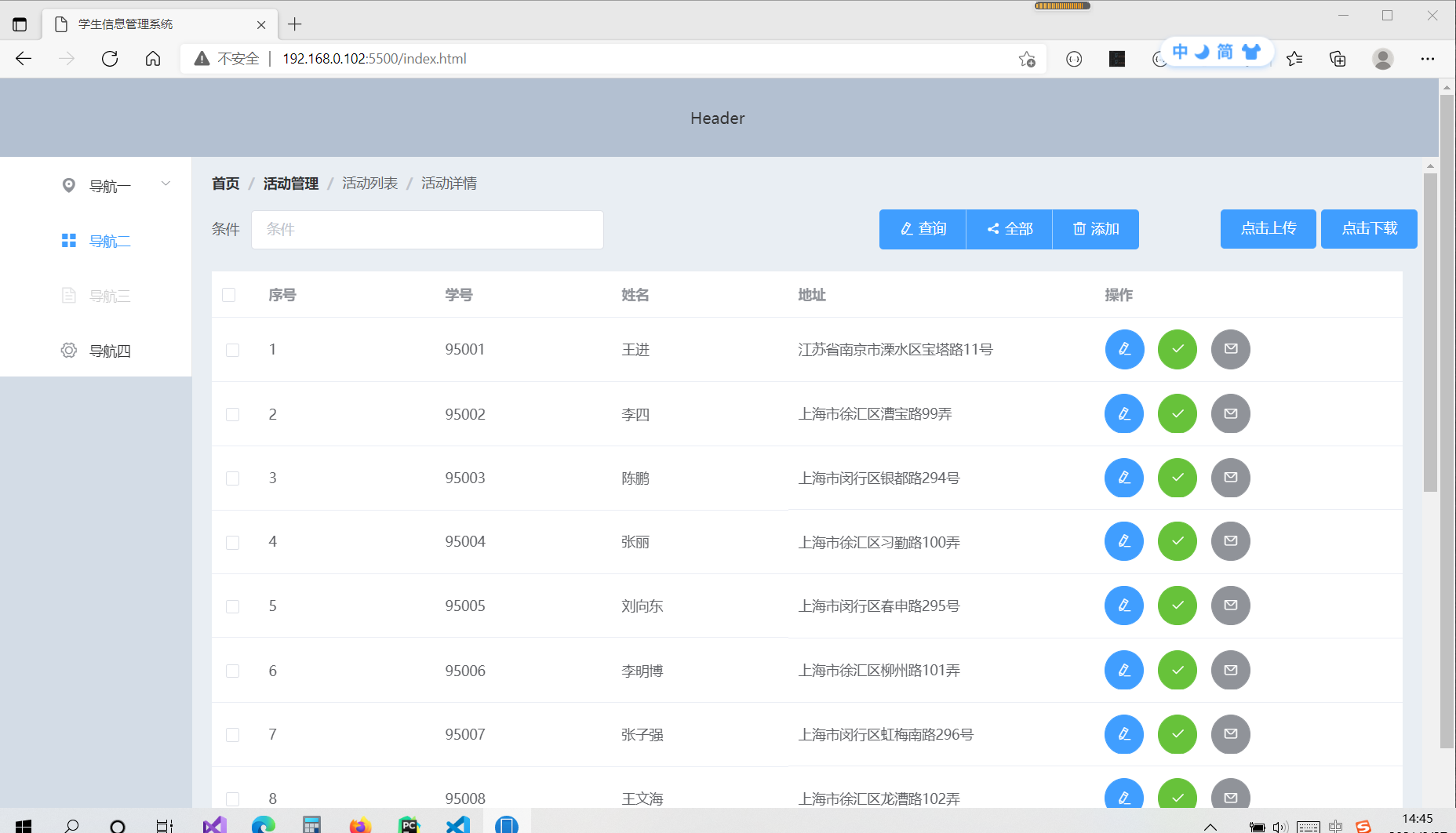The width and height of the screenshot is (1456, 833).
Task: Confirm the 李四 row with green check
Action: coord(1178,413)
